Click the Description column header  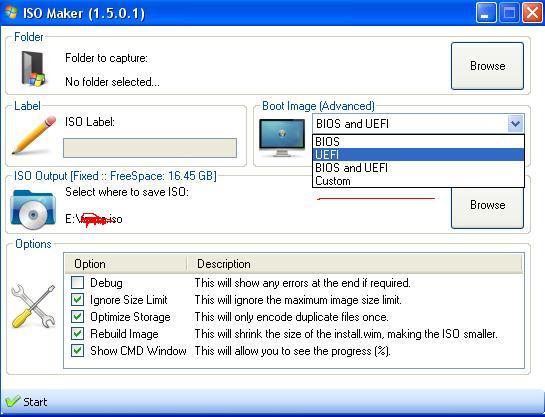(x=355, y=264)
